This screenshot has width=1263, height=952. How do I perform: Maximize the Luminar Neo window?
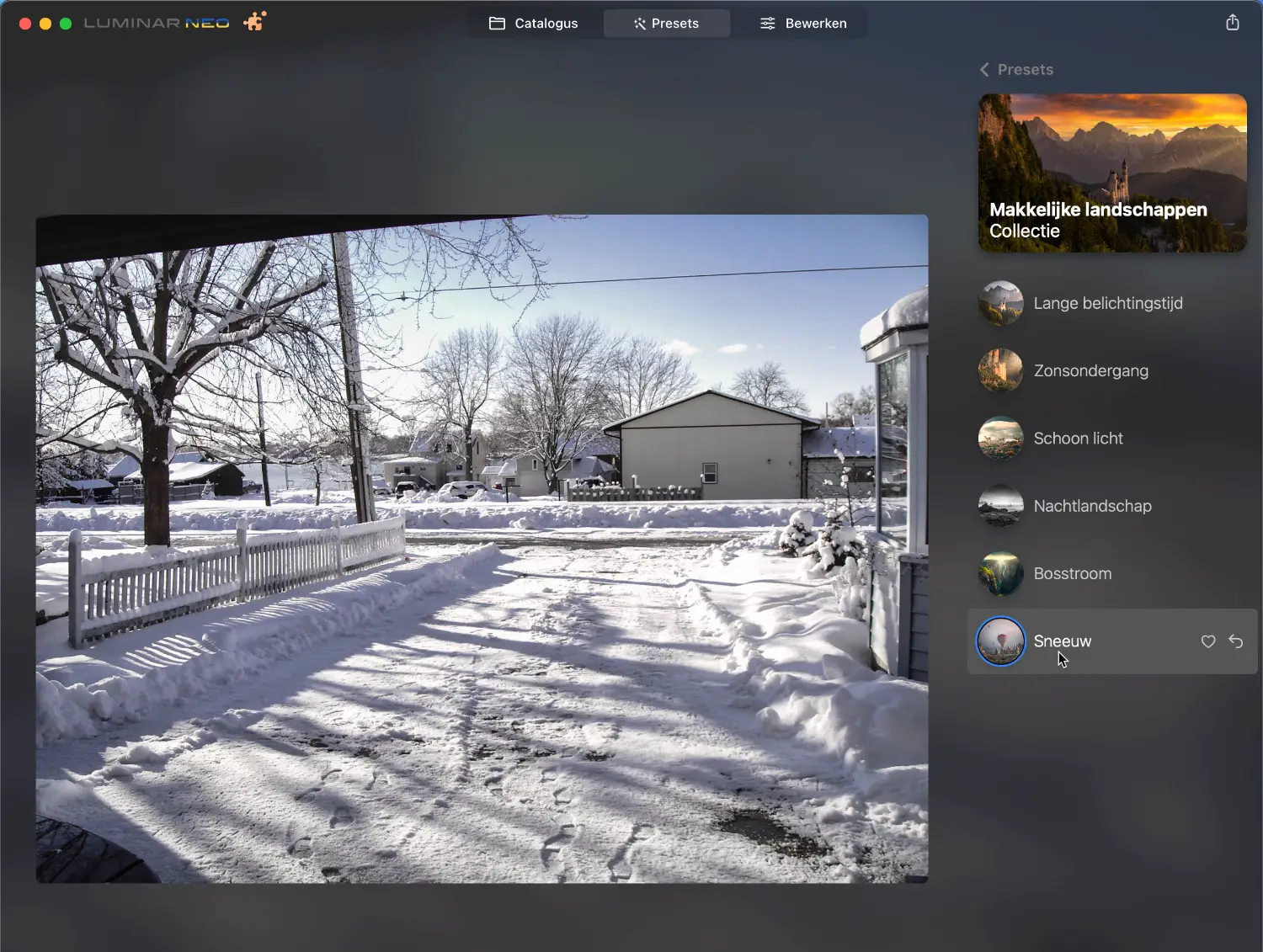(66, 24)
